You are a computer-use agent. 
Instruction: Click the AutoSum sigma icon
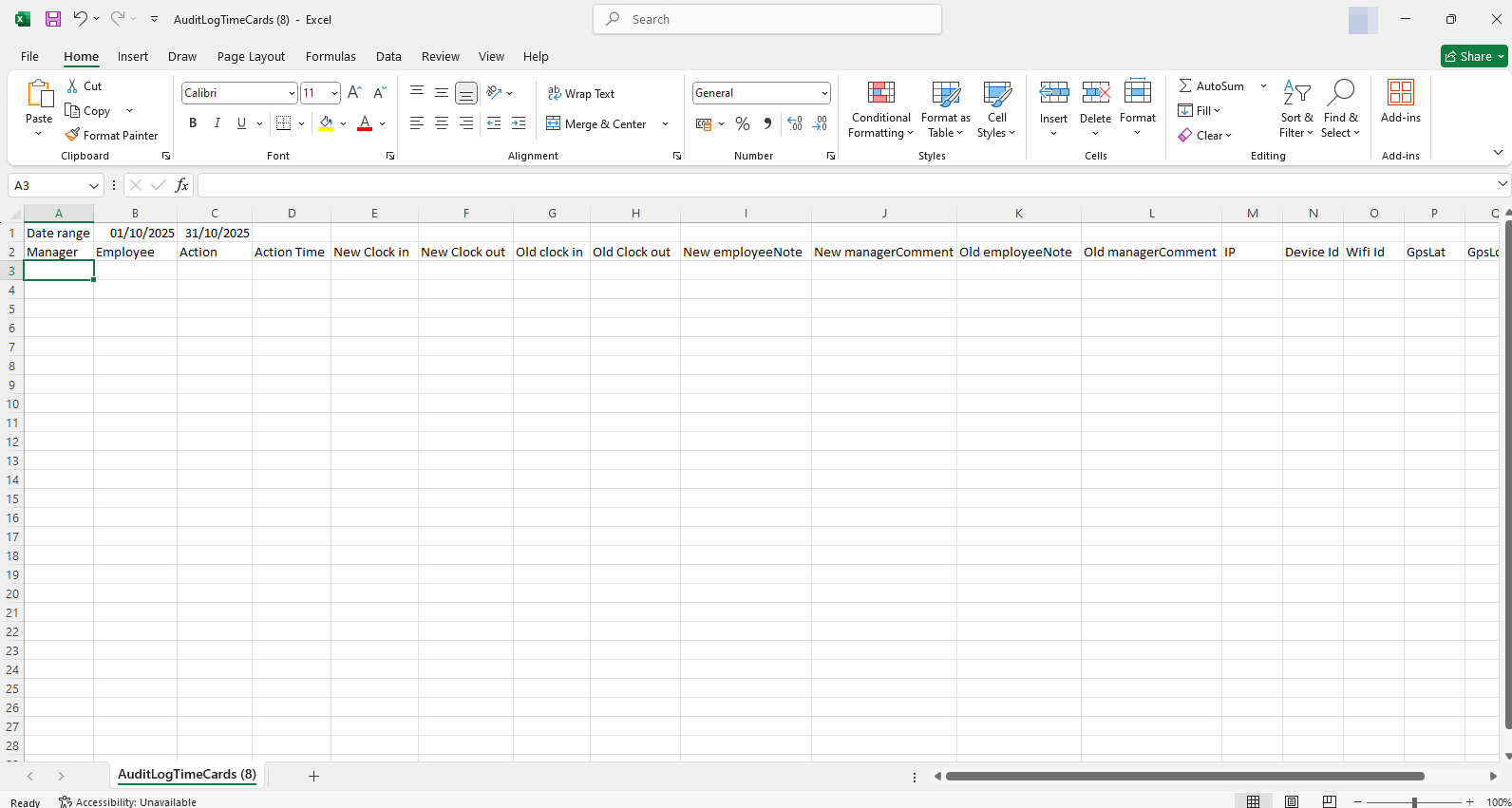(1185, 85)
